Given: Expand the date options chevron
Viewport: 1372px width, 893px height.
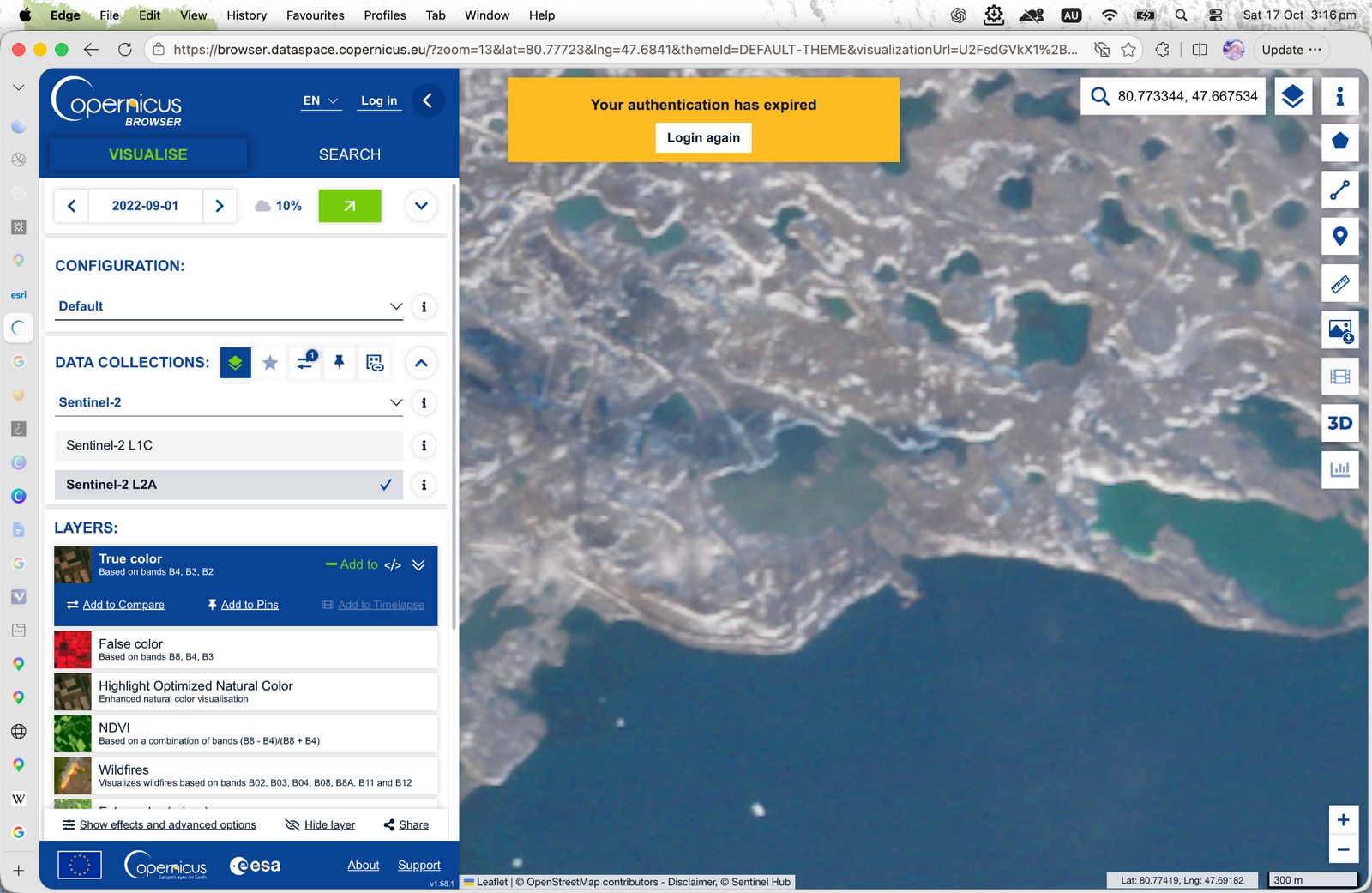Looking at the screenshot, I should pyautogui.click(x=421, y=206).
